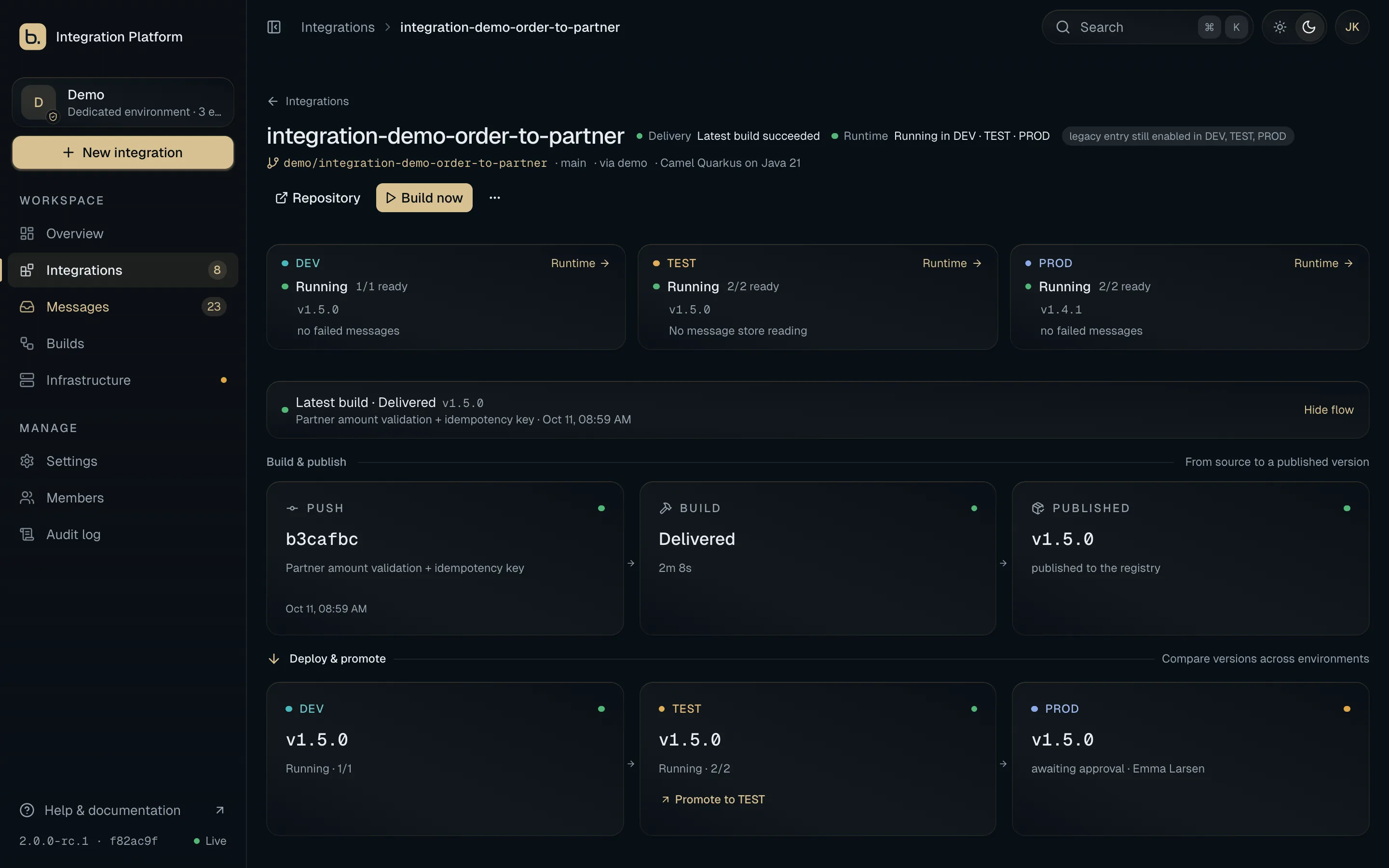The width and height of the screenshot is (1389, 868).
Task: Click the New integration button
Action: tap(123, 153)
